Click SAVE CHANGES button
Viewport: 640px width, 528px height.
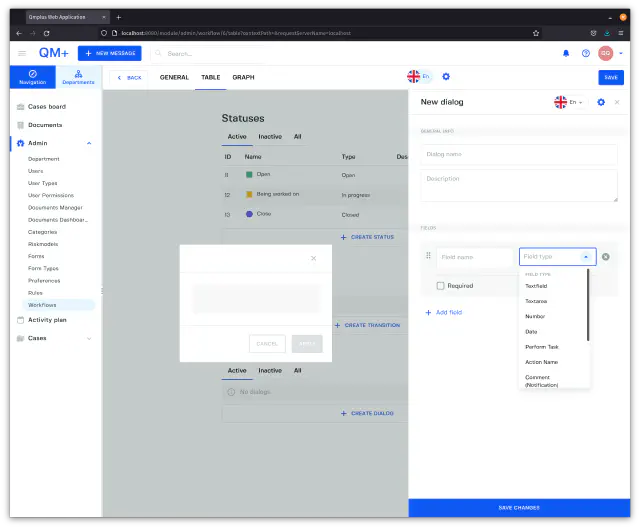coord(519,508)
